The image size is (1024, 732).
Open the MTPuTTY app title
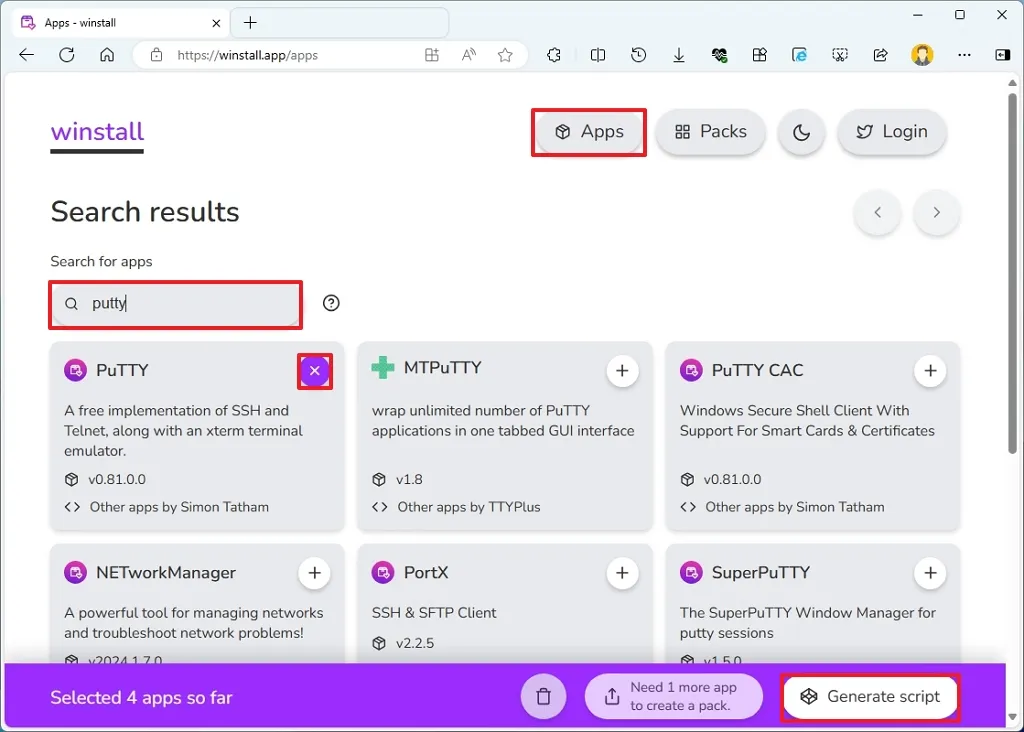click(442, 368)
